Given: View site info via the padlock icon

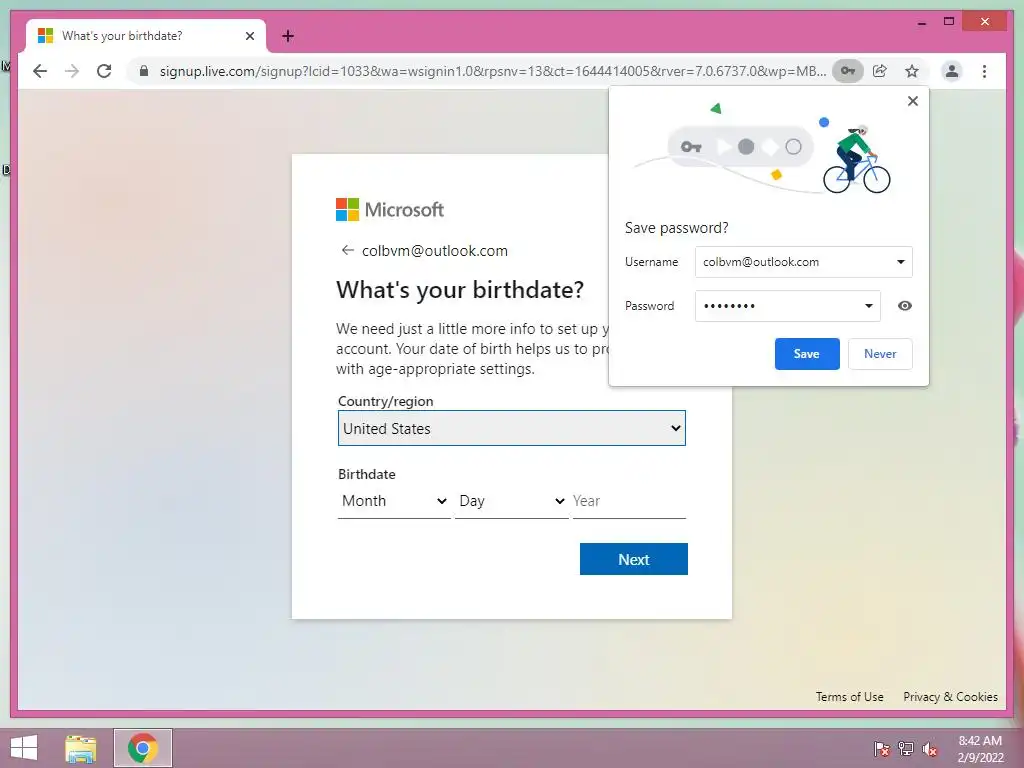Looking at the screenshot, I should 144,71.
